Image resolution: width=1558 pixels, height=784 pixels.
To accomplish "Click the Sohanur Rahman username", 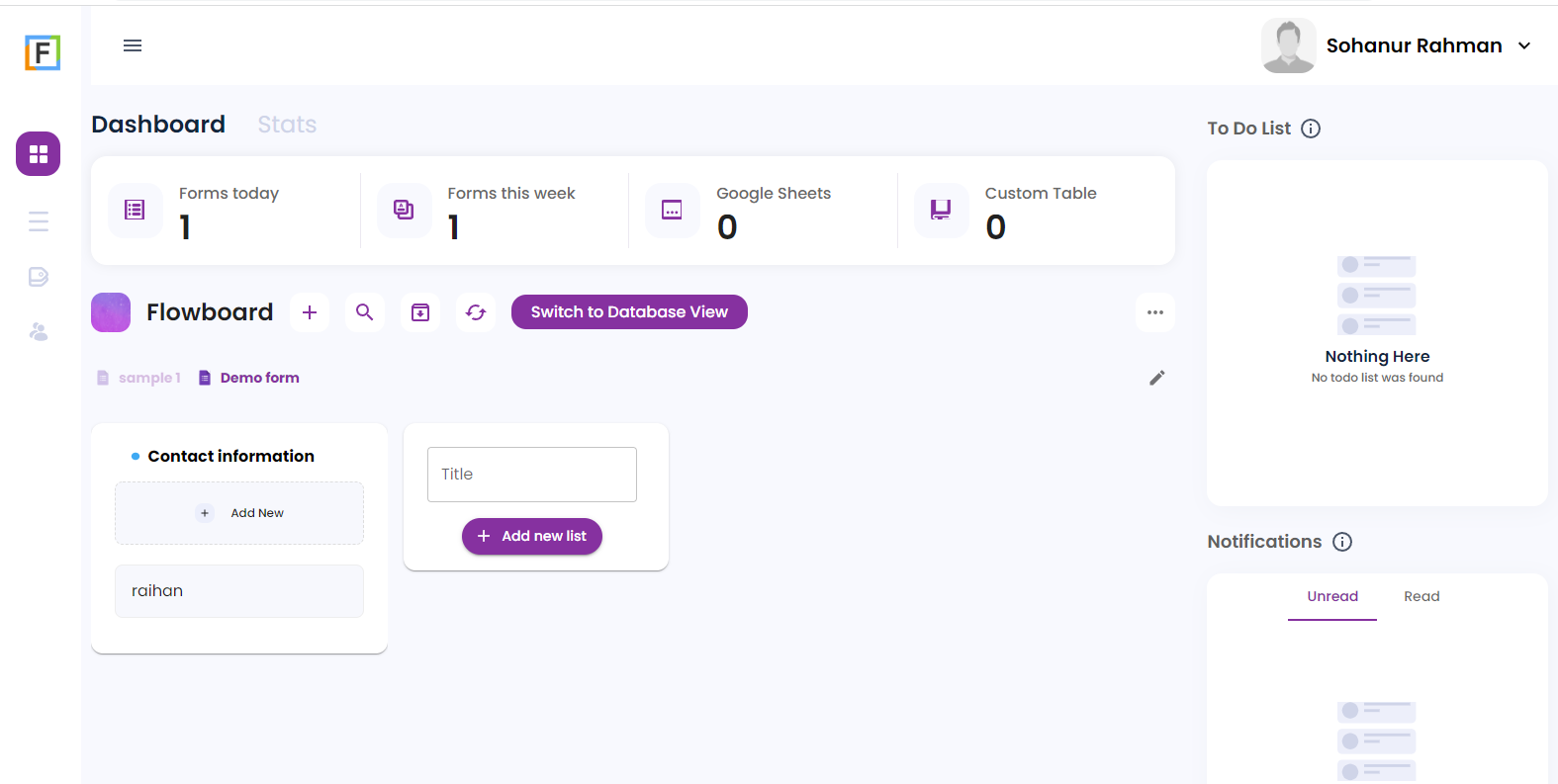I will point(1415,45).
